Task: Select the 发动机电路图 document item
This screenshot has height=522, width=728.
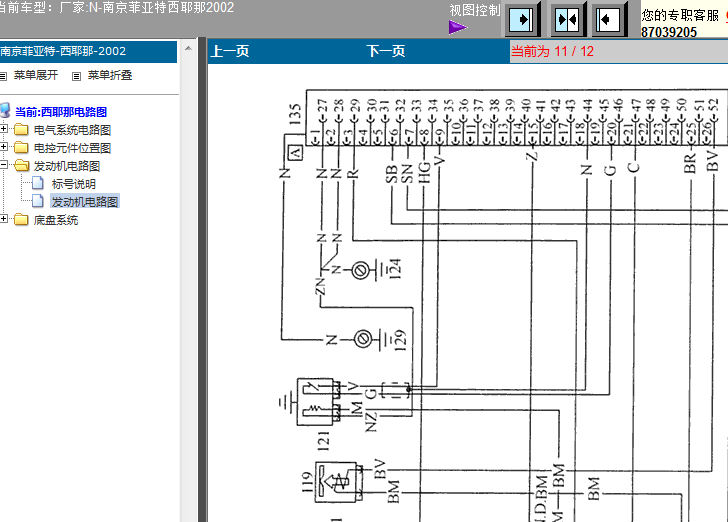Action: 84,202
